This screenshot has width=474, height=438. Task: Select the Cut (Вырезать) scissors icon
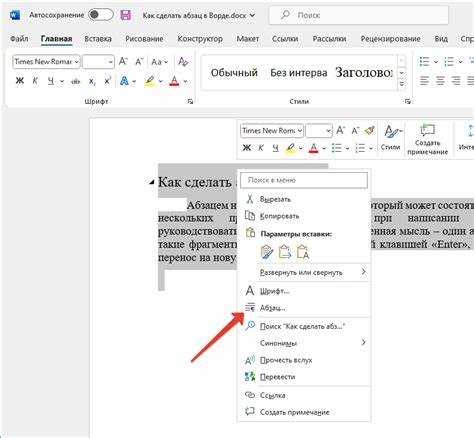coord(250,199)
